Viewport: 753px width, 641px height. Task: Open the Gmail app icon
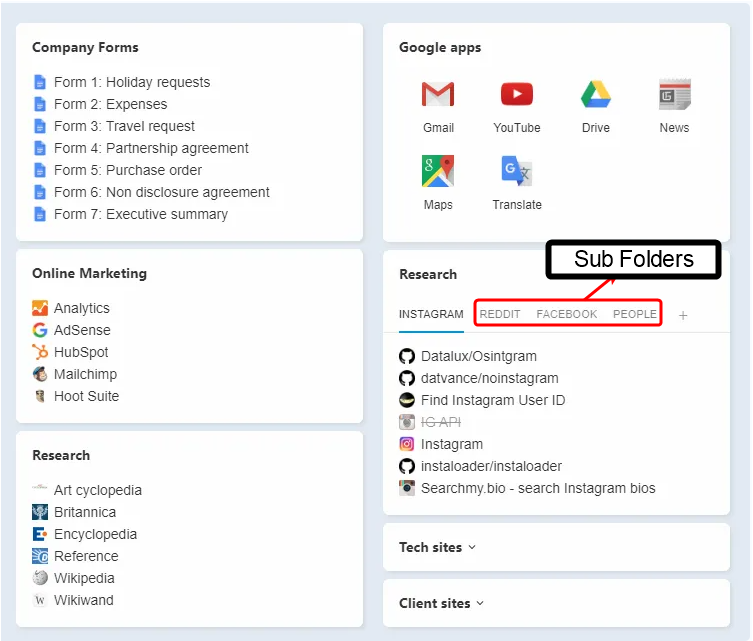(x=438, y=95)
